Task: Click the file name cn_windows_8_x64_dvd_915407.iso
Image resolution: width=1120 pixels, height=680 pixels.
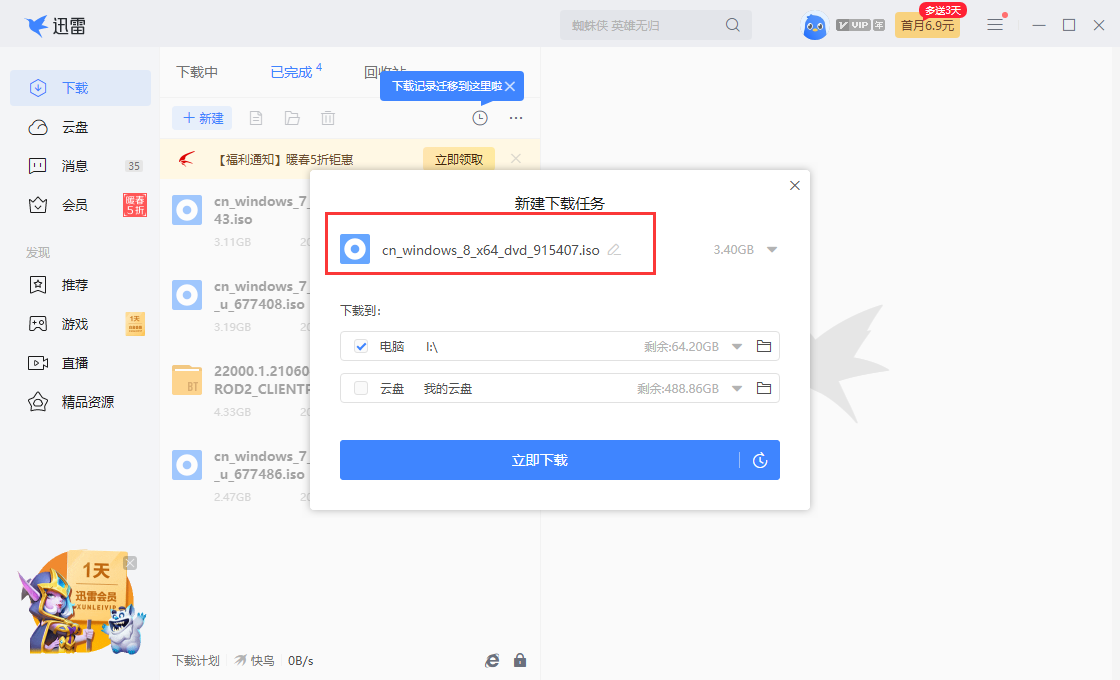Action: point(491,250)
